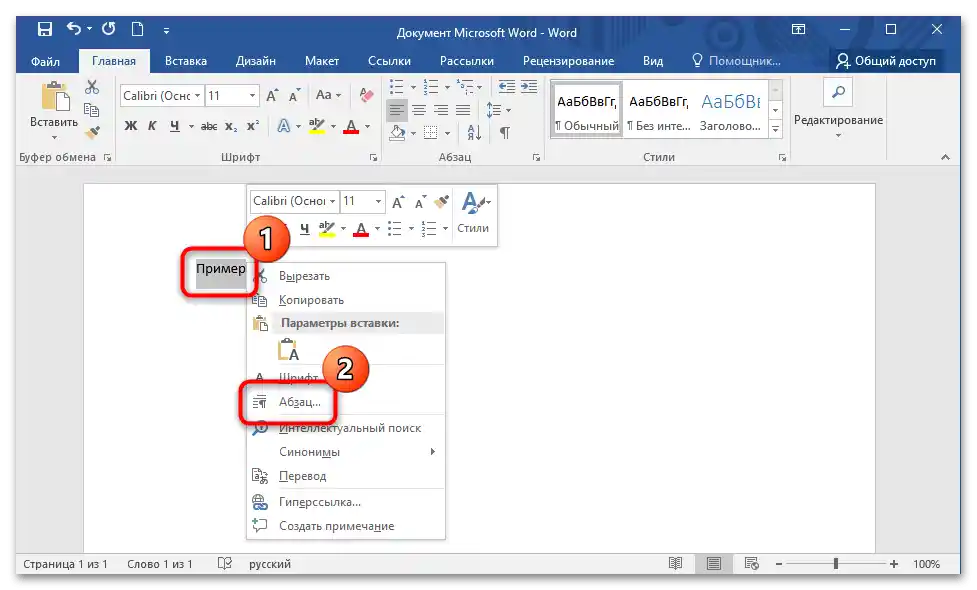Expand the styles gallery
Screen dimensions: 977x590
click(x=776, y=130)
